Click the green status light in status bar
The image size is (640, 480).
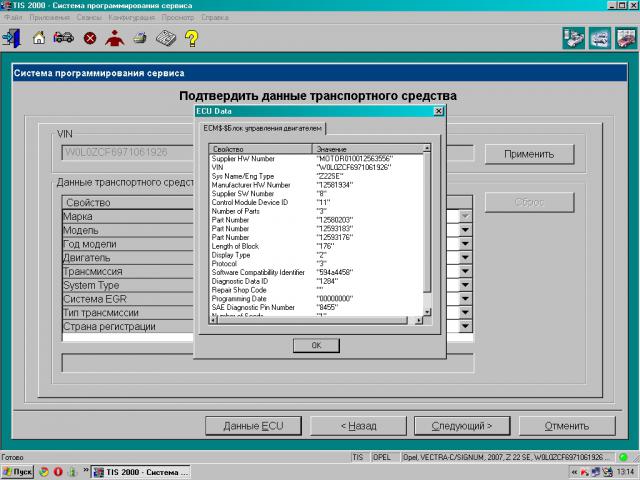[x=623, y=457]
